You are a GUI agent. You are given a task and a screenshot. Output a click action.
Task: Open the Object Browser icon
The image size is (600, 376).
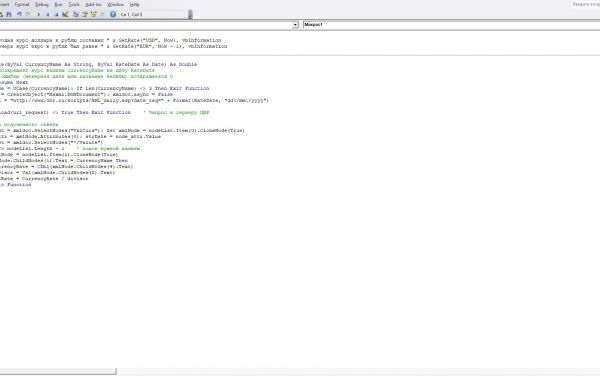pos(94,14)
